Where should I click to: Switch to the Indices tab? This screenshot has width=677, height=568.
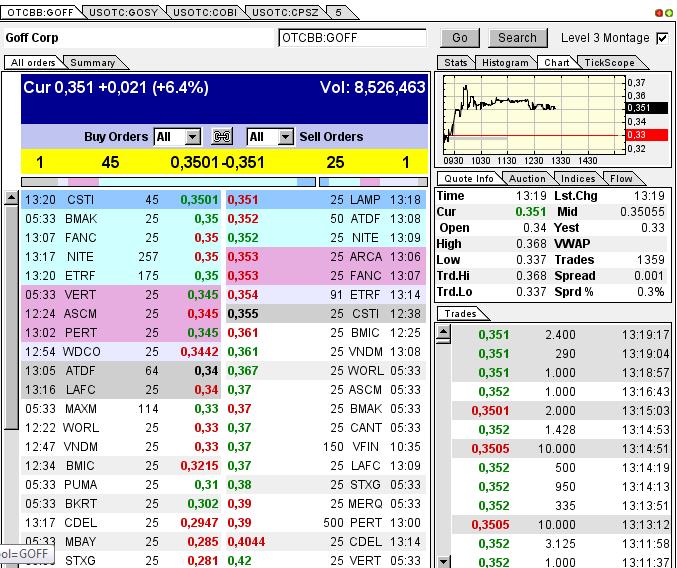[578, 178]
